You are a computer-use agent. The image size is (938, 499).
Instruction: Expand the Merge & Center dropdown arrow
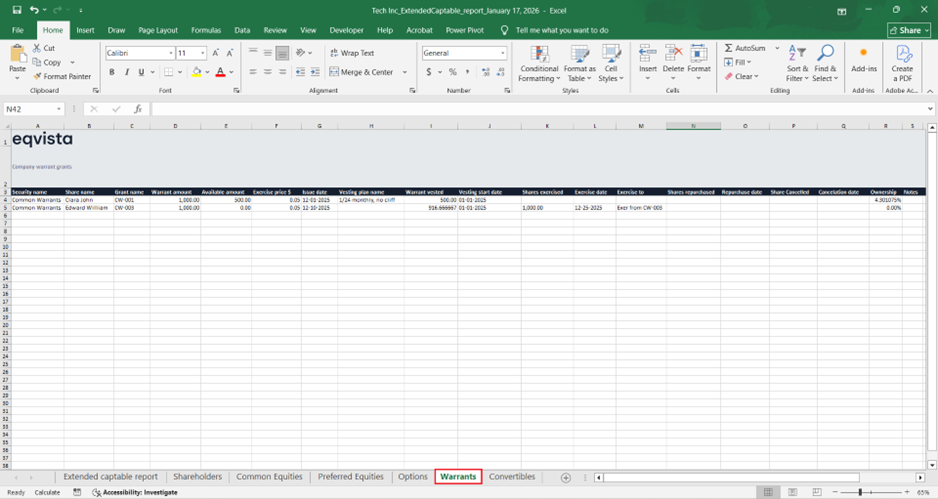pos(405,72)
